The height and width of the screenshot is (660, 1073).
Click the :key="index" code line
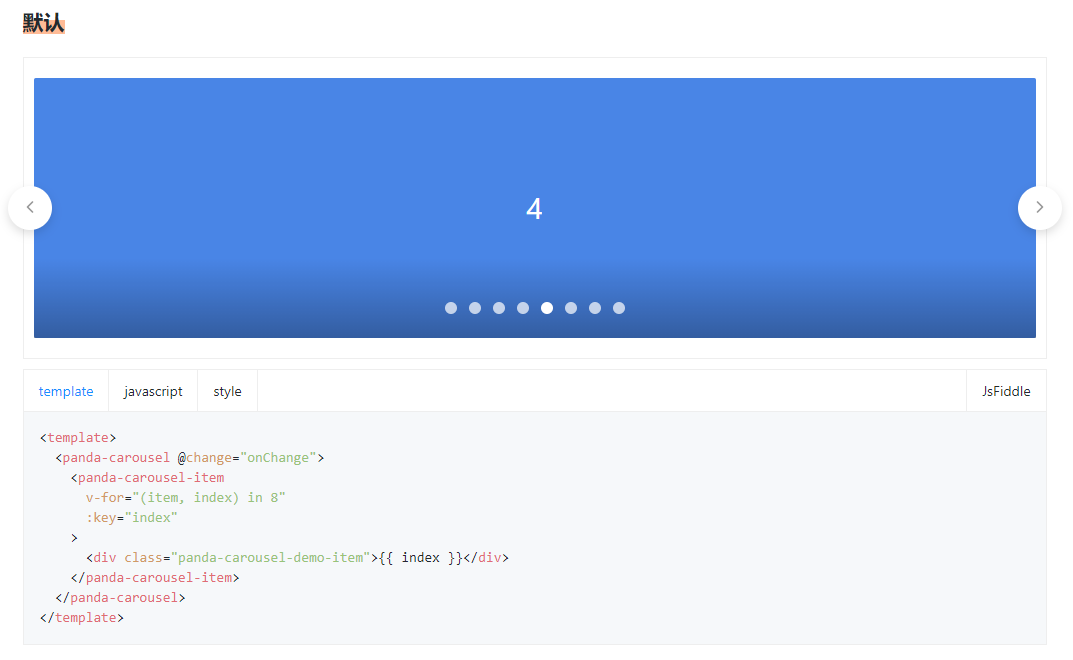[131, 518]
